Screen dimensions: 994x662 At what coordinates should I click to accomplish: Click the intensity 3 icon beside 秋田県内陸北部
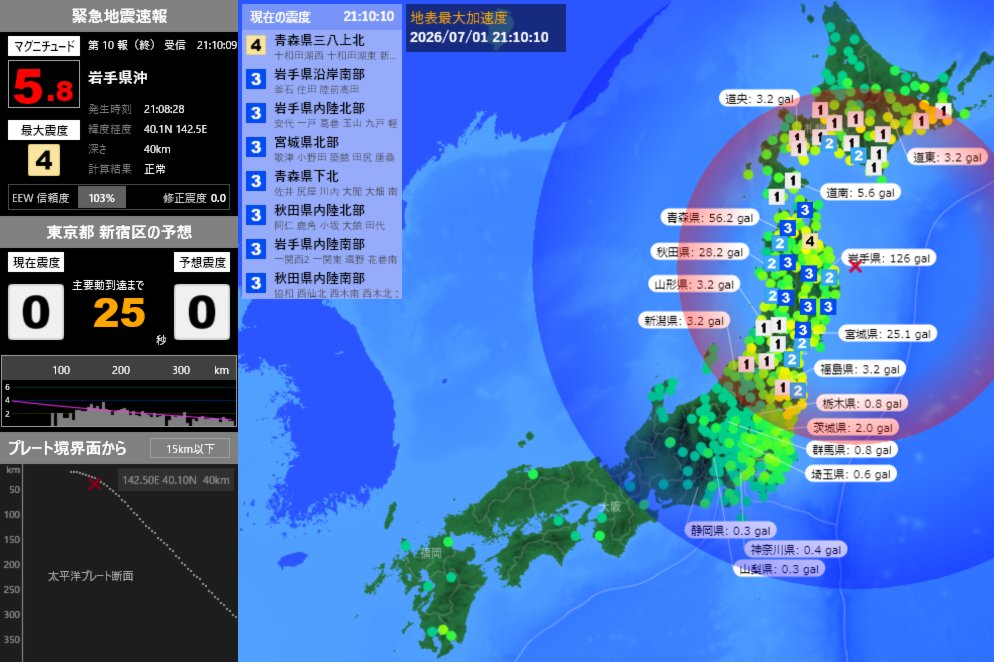pos(256,215)
